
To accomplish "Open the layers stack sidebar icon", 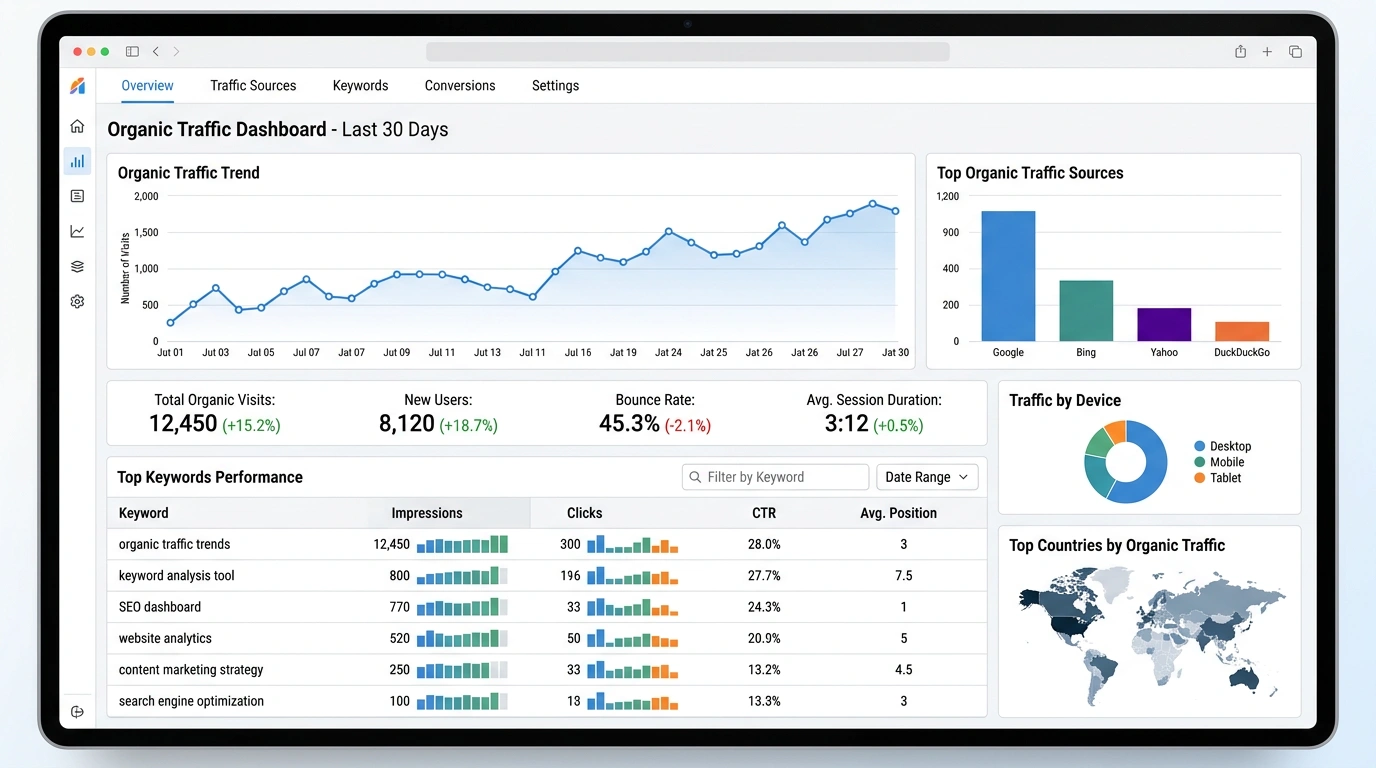I will click(x=77, y=266).
